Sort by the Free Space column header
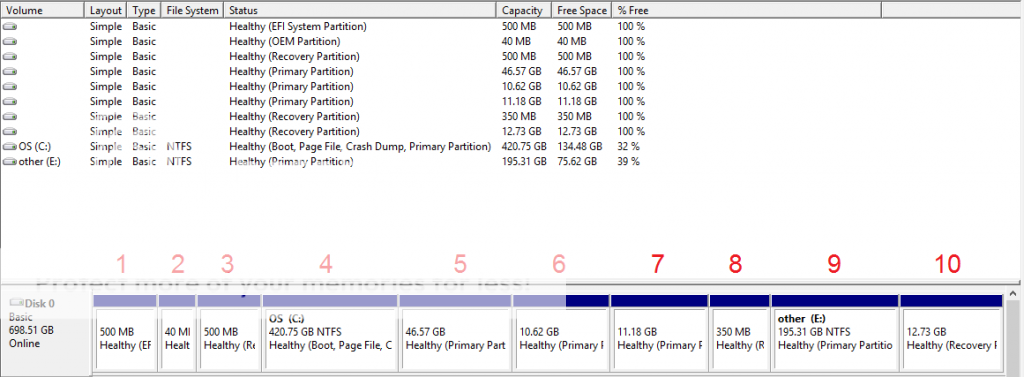 (x=582, y=10)
